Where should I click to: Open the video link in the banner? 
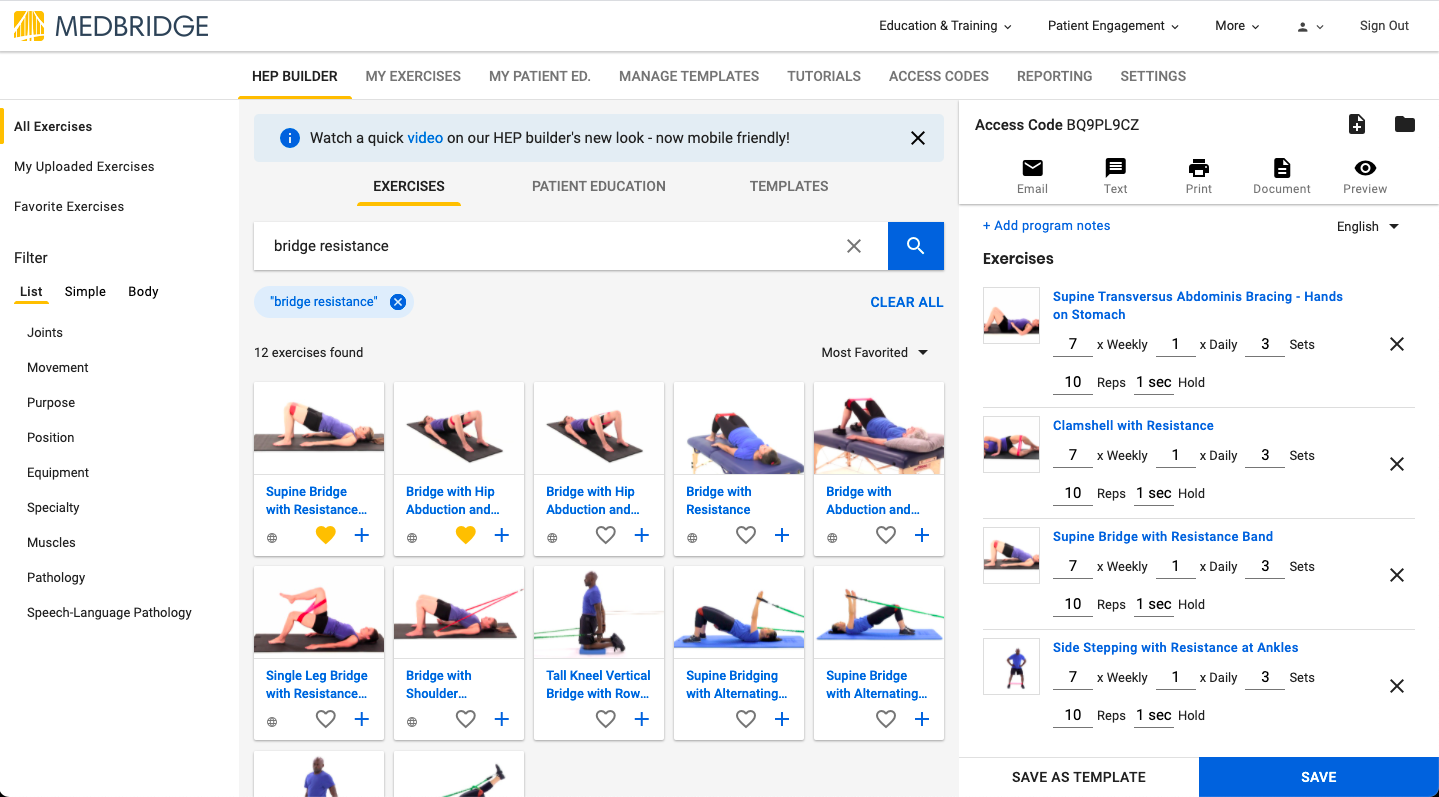(x=425, y=138)
